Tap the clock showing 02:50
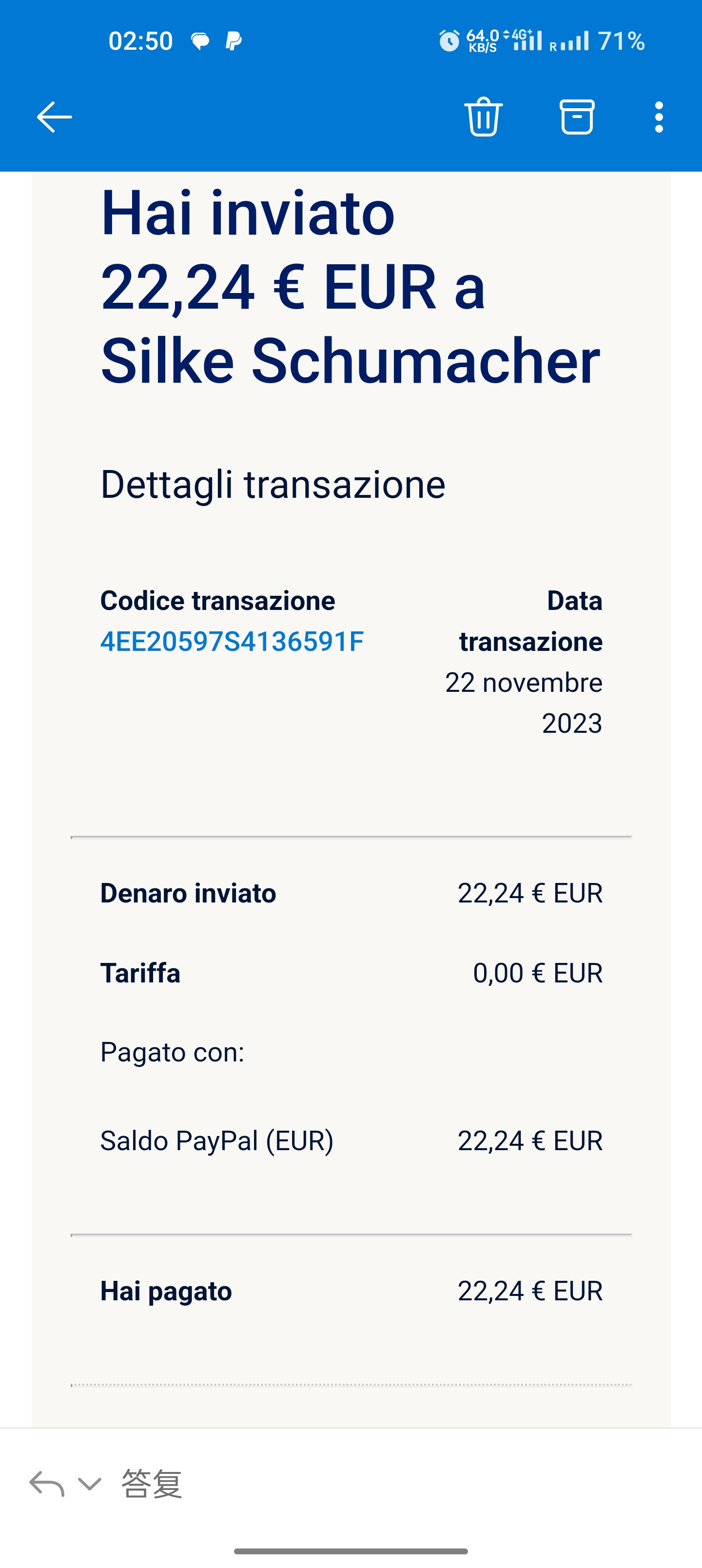702x1568 pixels. [x=140, y=41]
